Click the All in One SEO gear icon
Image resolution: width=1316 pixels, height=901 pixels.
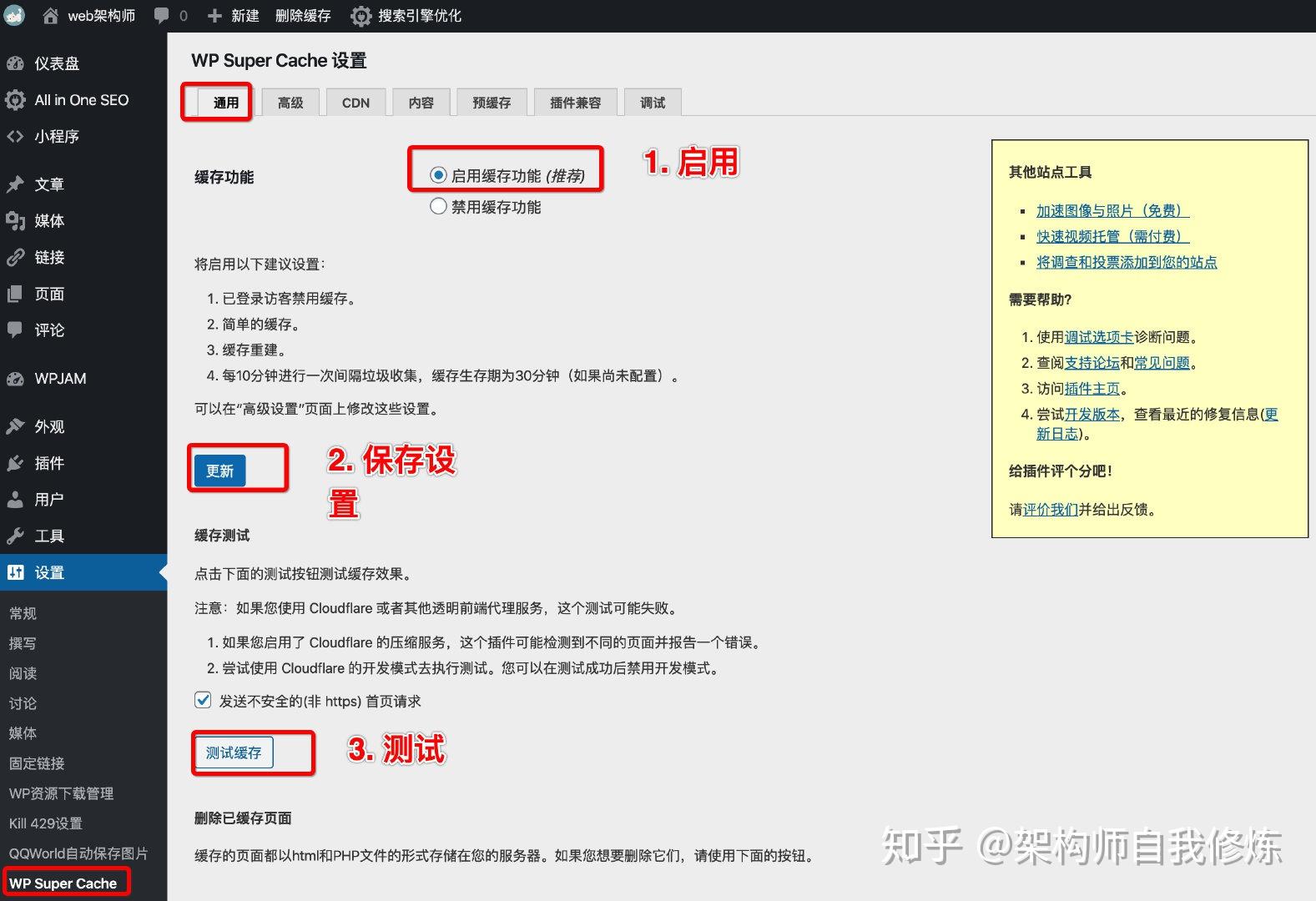(15, 100)
